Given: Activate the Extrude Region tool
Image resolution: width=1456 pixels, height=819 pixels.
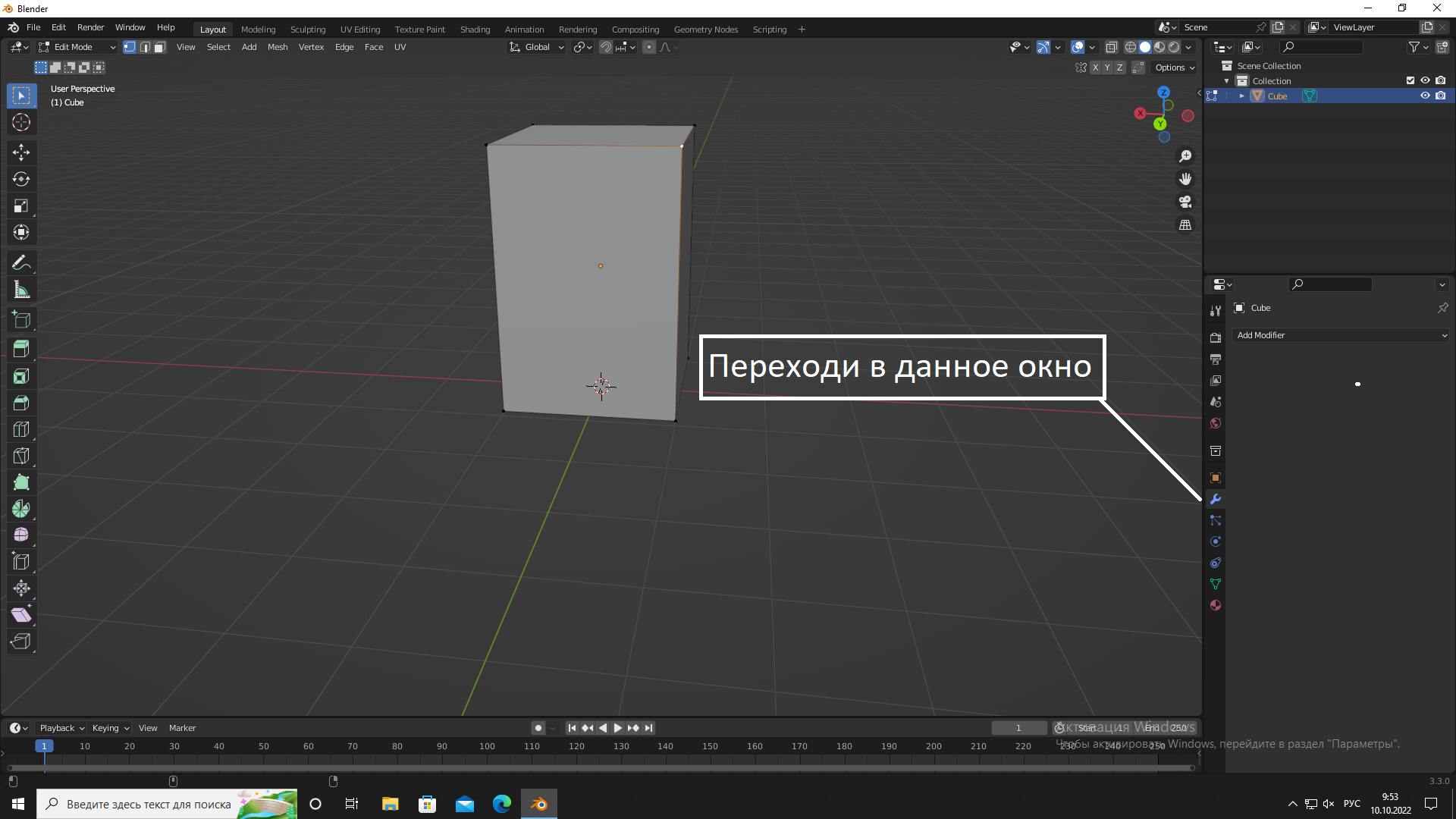Looking at the screenshot, I should point(21,350).
